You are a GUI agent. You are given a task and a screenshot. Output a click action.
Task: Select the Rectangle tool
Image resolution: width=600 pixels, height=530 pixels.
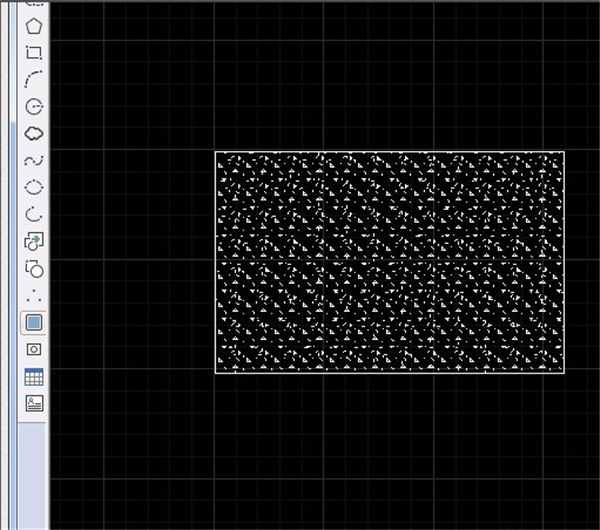click(x=34, y=53)
